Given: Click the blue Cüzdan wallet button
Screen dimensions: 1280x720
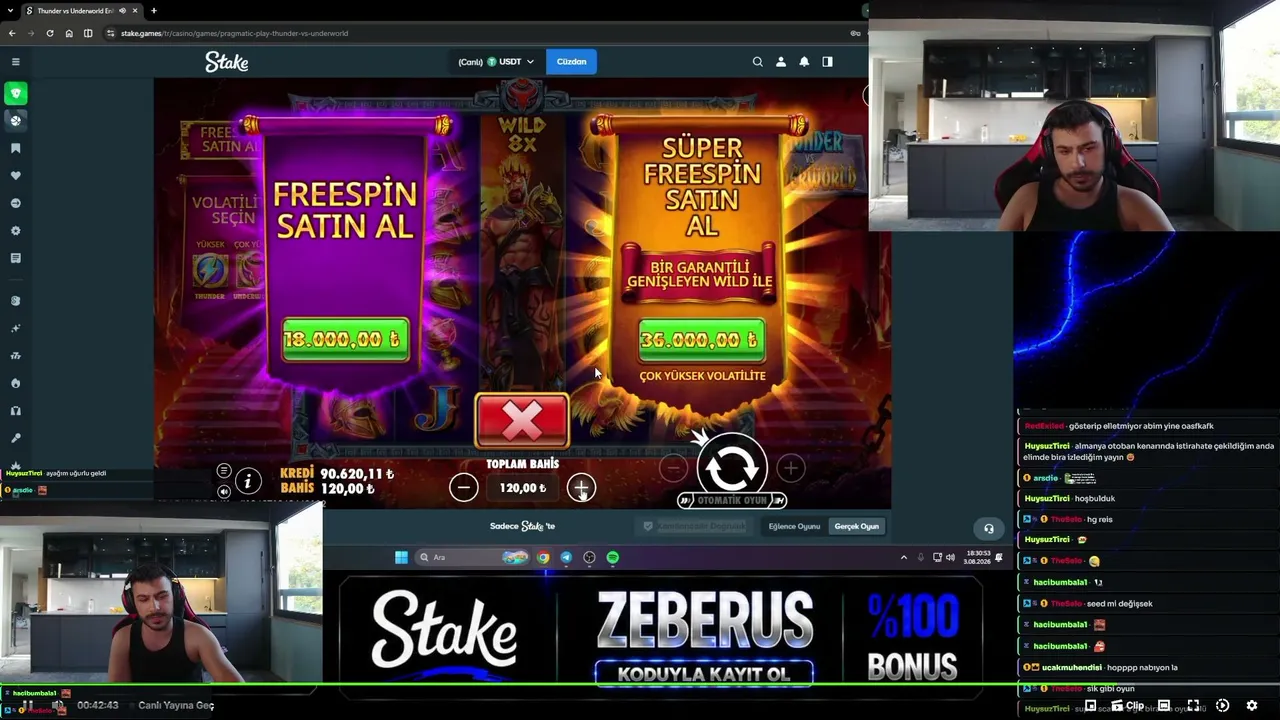Looking at the screenshot, I should [572, 62].
